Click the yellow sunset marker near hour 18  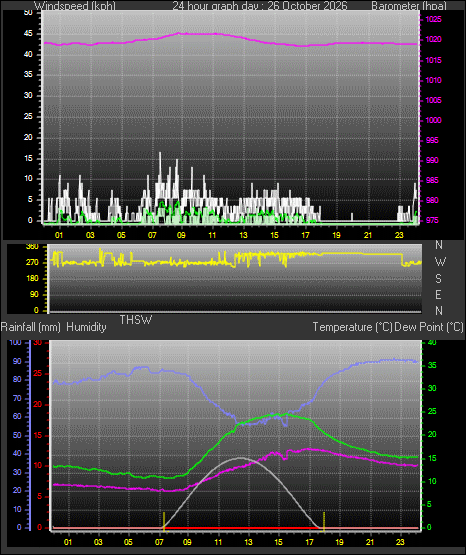pos(324,521)
